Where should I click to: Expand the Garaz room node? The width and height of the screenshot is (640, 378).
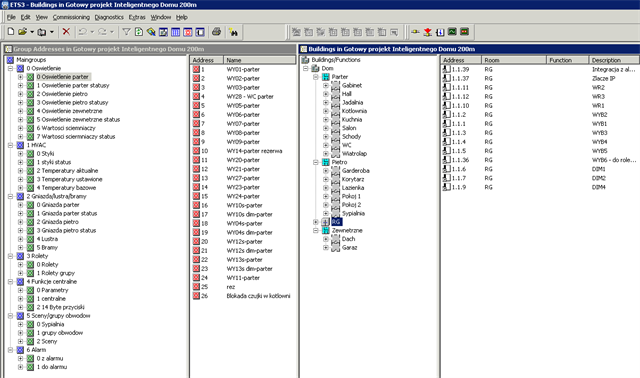[326, 247]
